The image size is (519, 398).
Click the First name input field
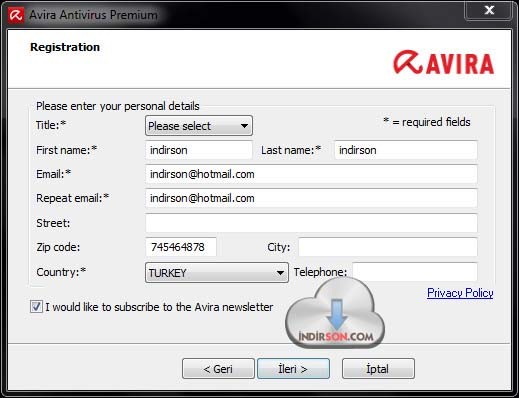click(x=199, y=150)
